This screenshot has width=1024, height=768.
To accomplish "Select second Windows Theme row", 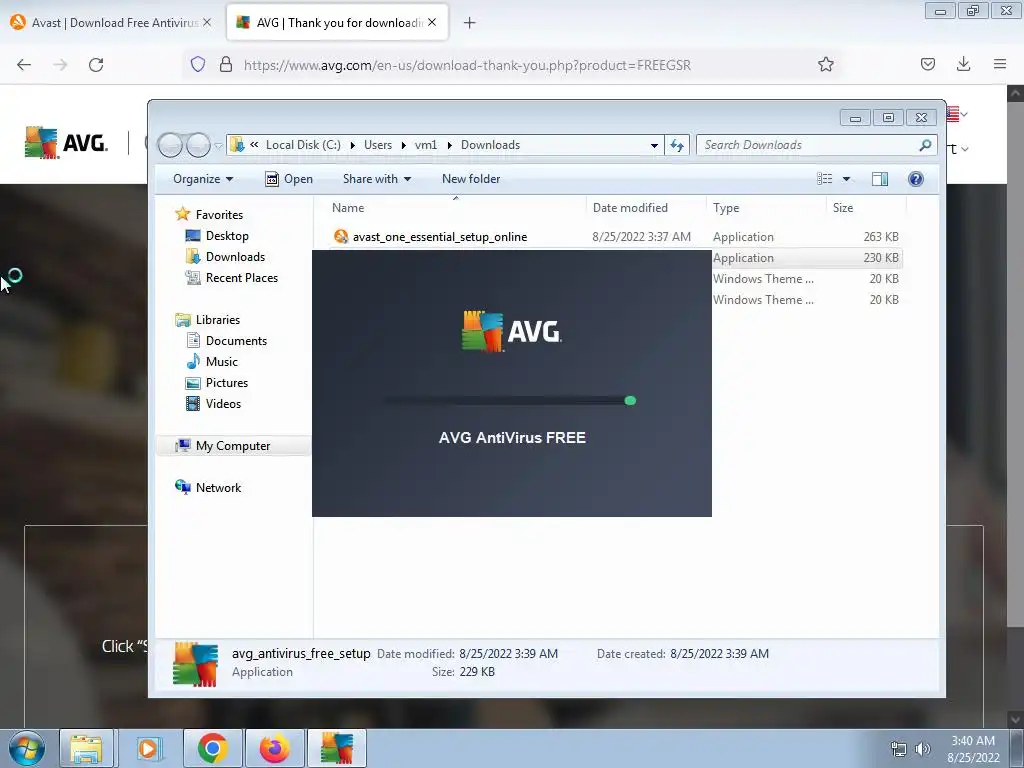I will (807, 300).
